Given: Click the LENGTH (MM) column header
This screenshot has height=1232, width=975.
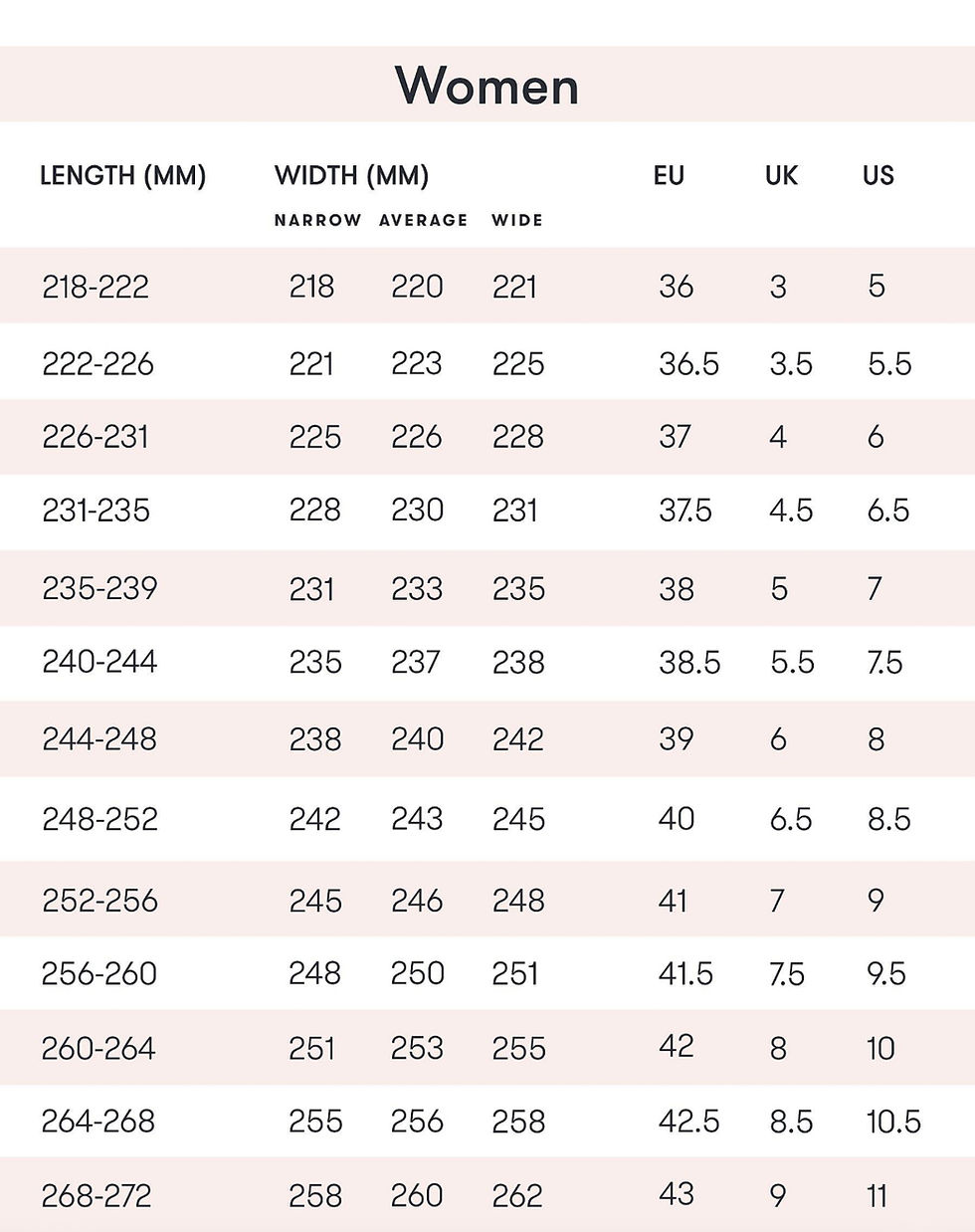Looking at the screenshot, I should click(x=122, y=176).
